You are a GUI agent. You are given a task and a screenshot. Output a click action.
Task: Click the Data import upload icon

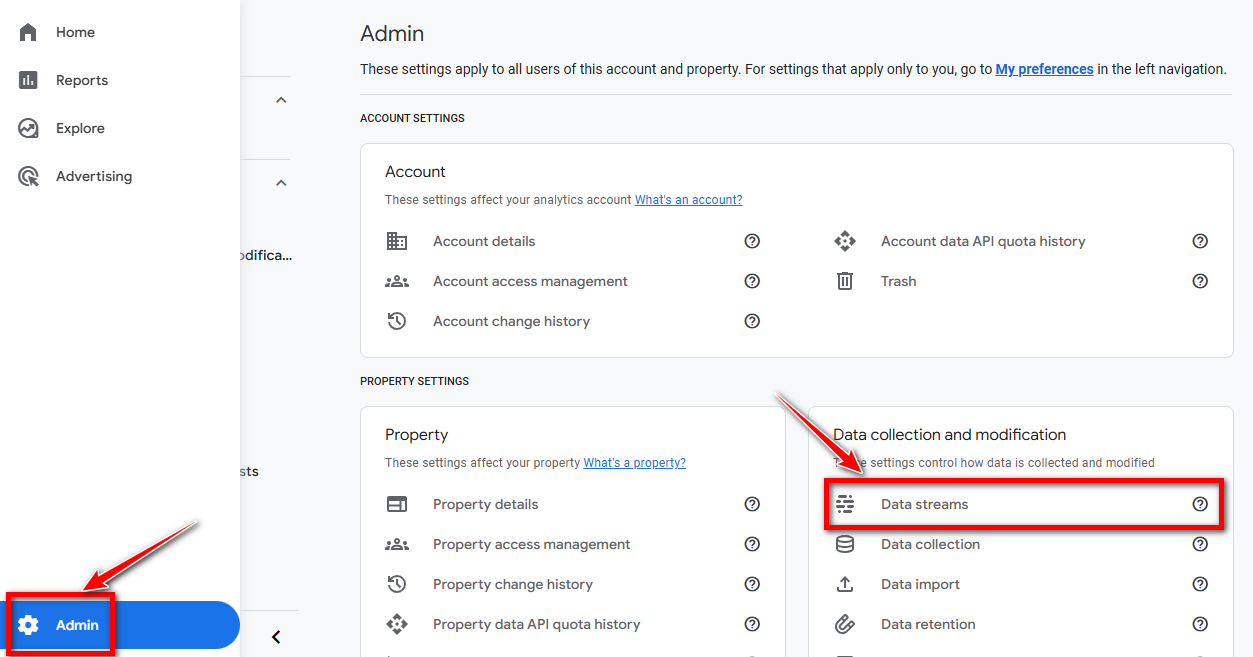[845, 584]
